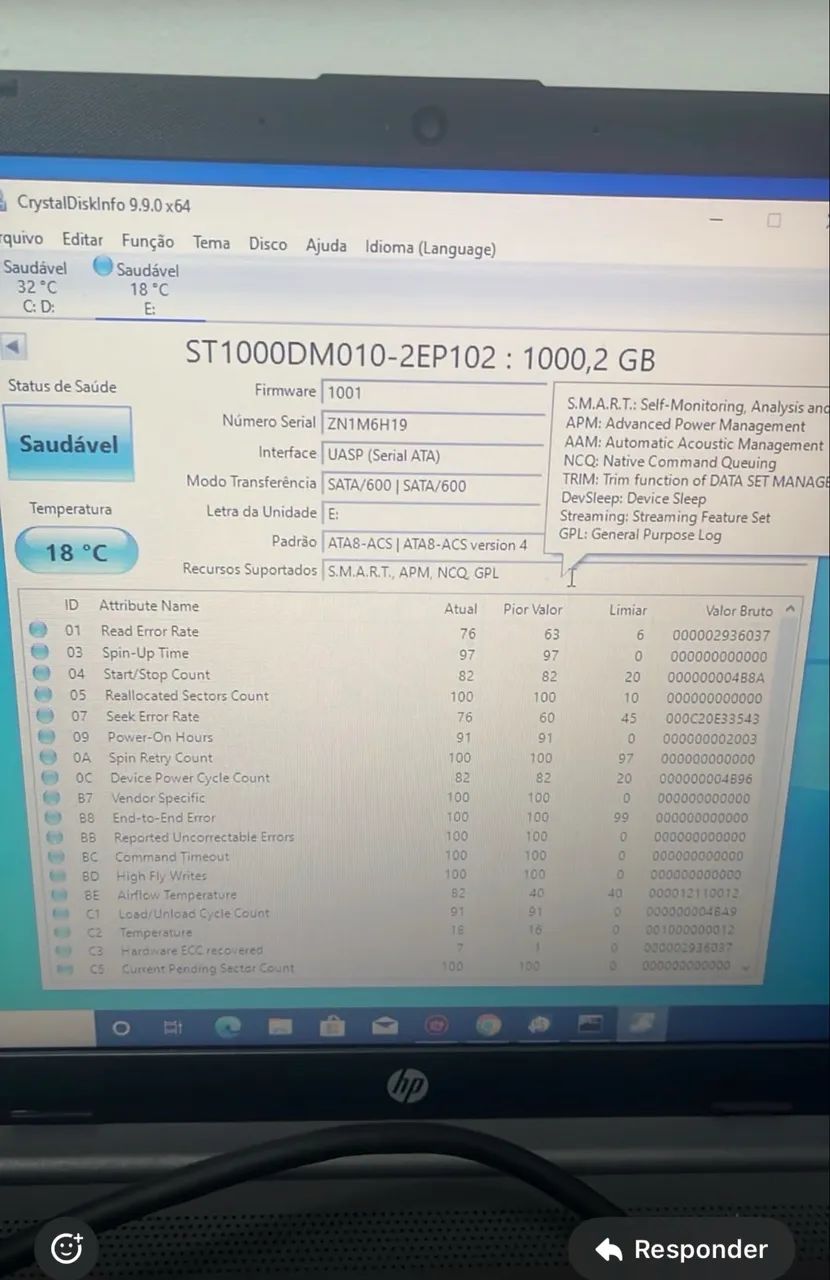Open the Mail app from the taskbar
This screenshot has width=830, height=1280.
pyautogui.click(x=385, y=1026)
